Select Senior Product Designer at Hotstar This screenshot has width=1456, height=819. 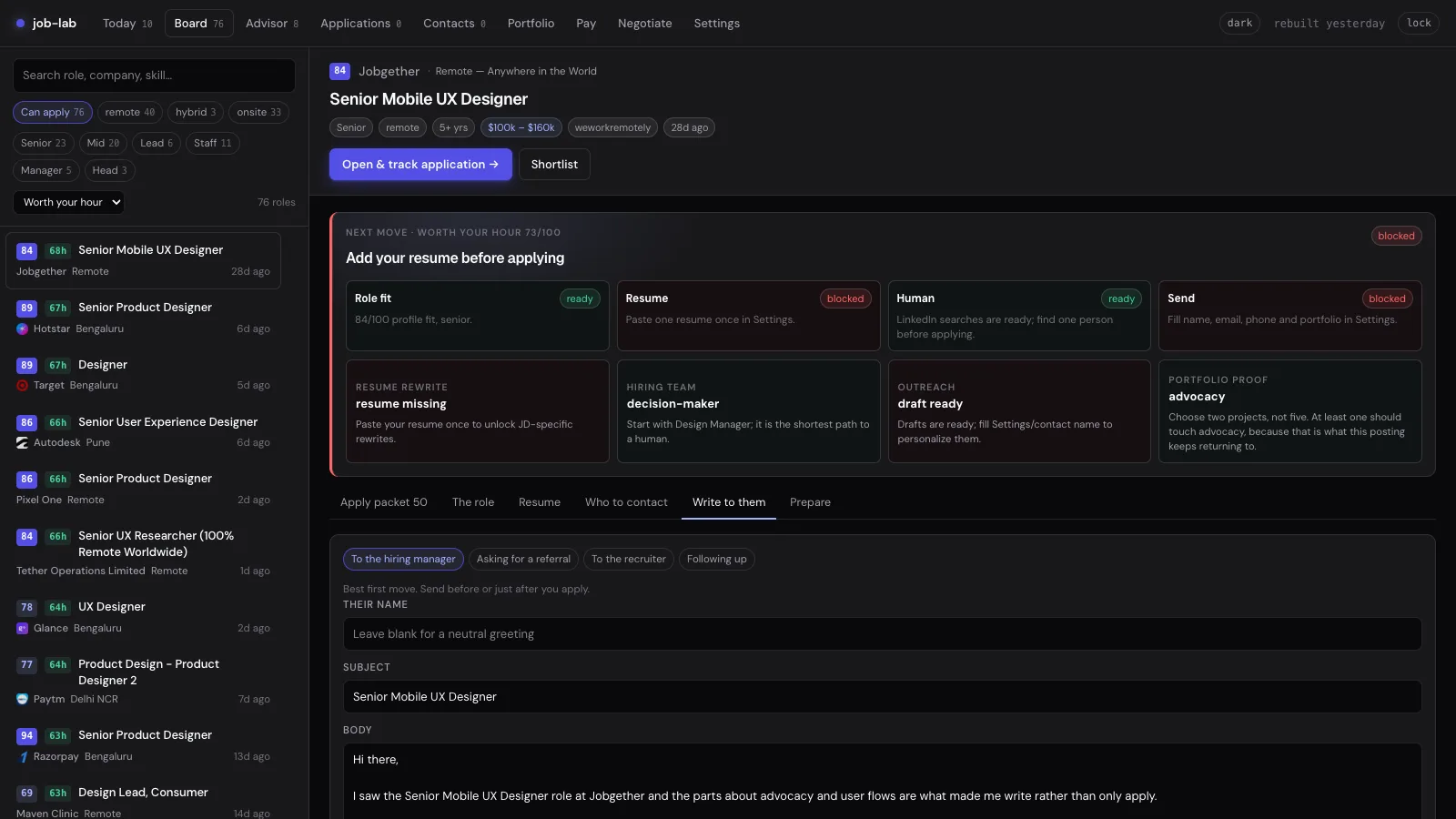point(144,318)
